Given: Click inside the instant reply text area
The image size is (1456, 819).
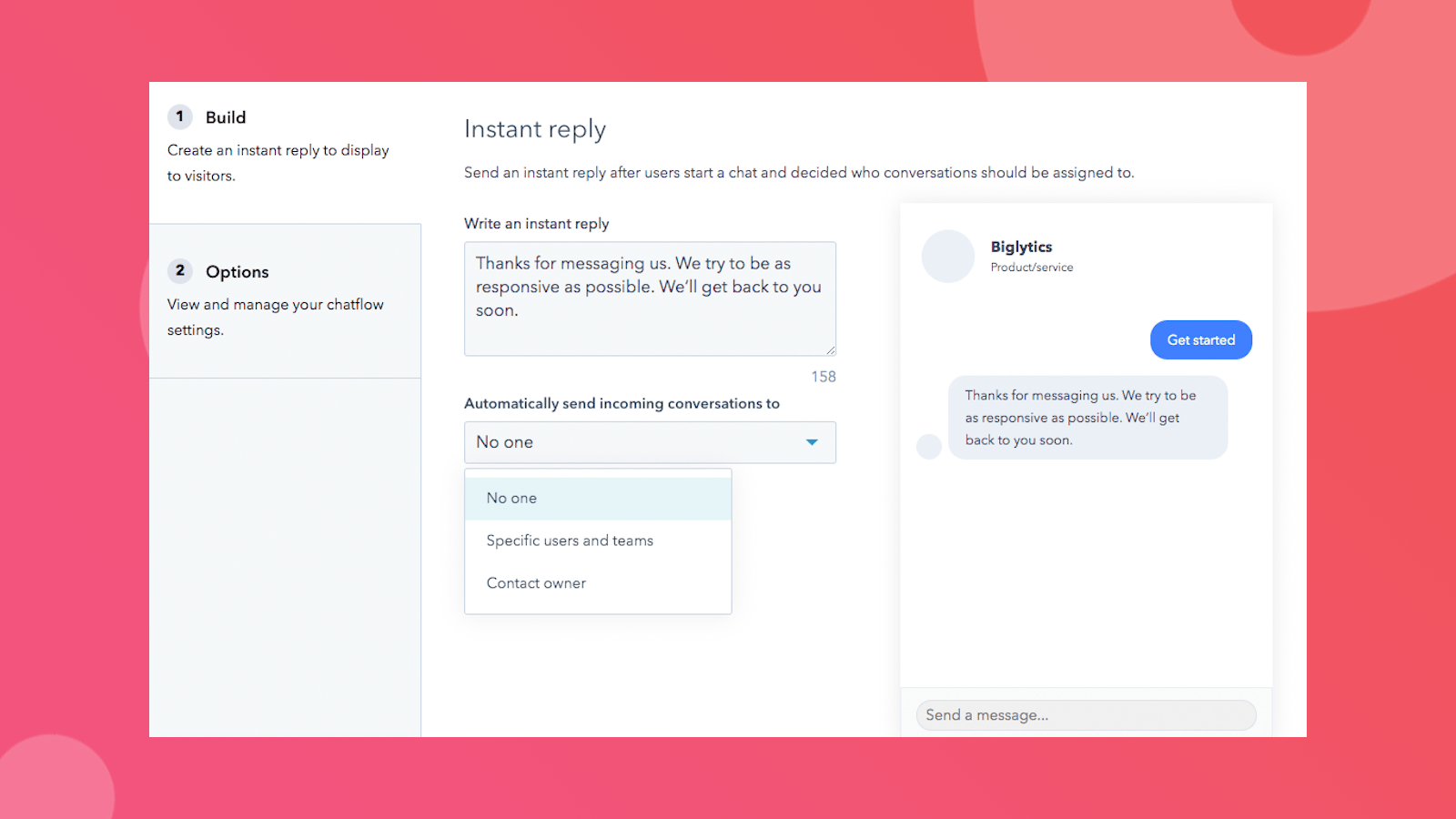Looking at the screenshot, I should (x=649, y=298).
